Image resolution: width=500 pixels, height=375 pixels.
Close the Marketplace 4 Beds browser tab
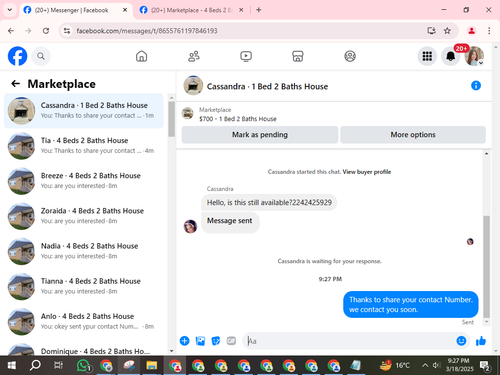point(241,10)
